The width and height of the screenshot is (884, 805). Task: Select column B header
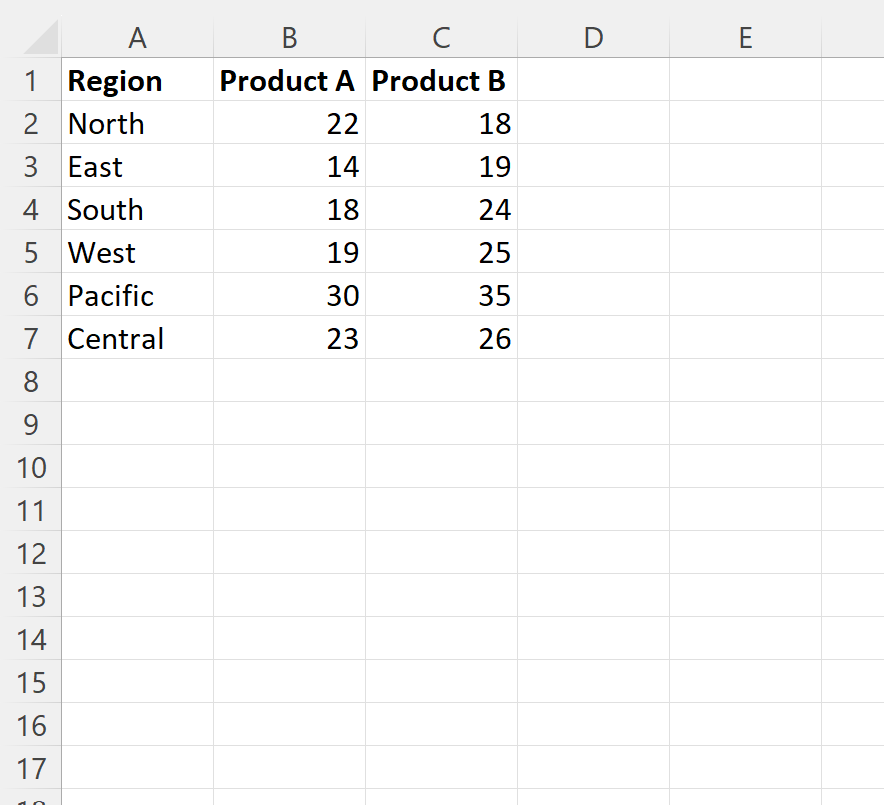[289, 38]
